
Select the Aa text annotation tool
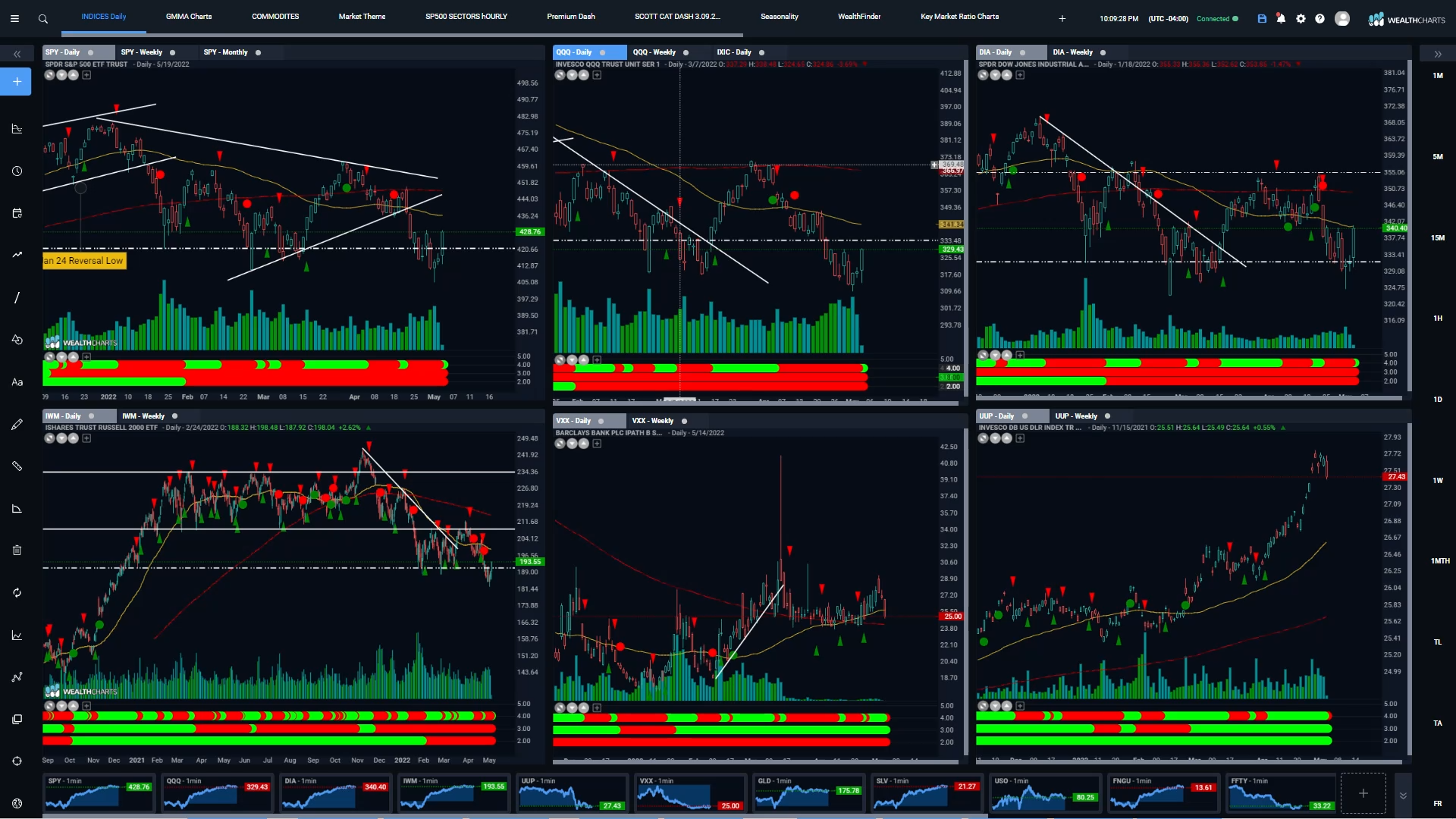pyautogui.click(x=17, y=382)
